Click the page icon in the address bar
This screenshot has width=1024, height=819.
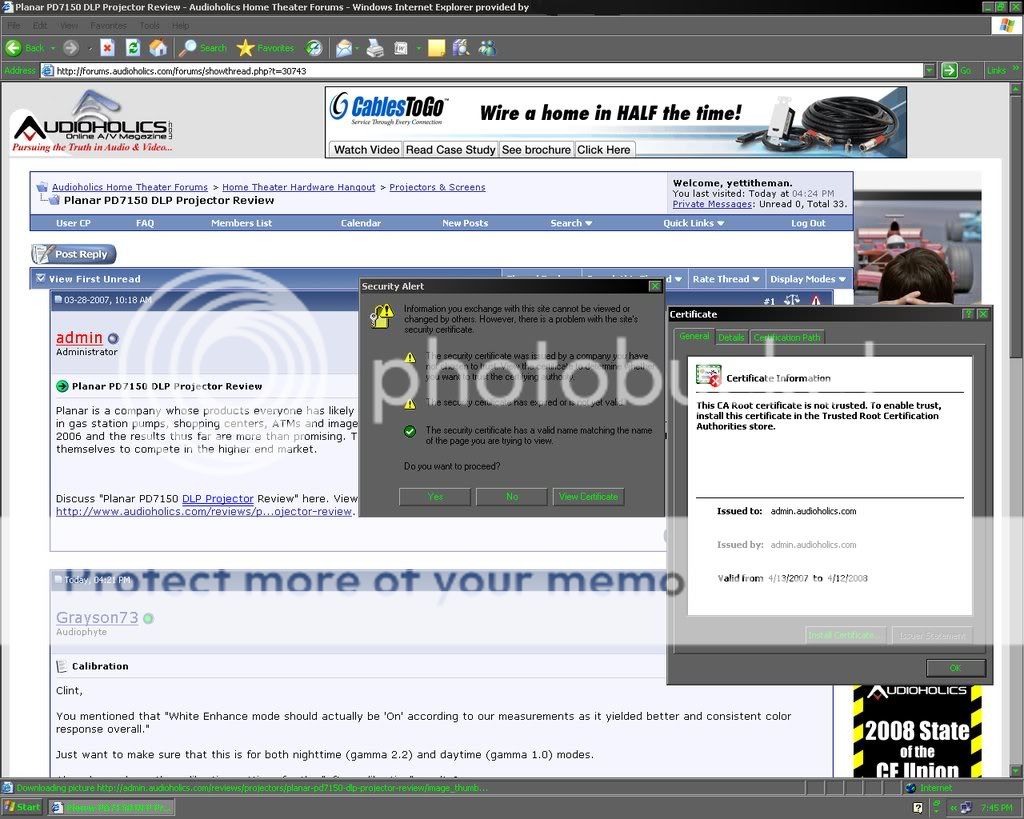tap(47, 71)
